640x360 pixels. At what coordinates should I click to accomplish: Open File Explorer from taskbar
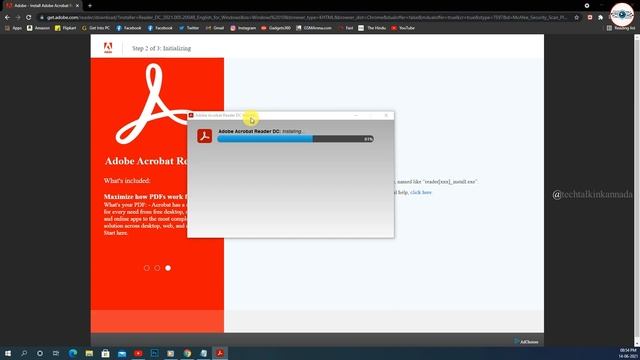89,353
